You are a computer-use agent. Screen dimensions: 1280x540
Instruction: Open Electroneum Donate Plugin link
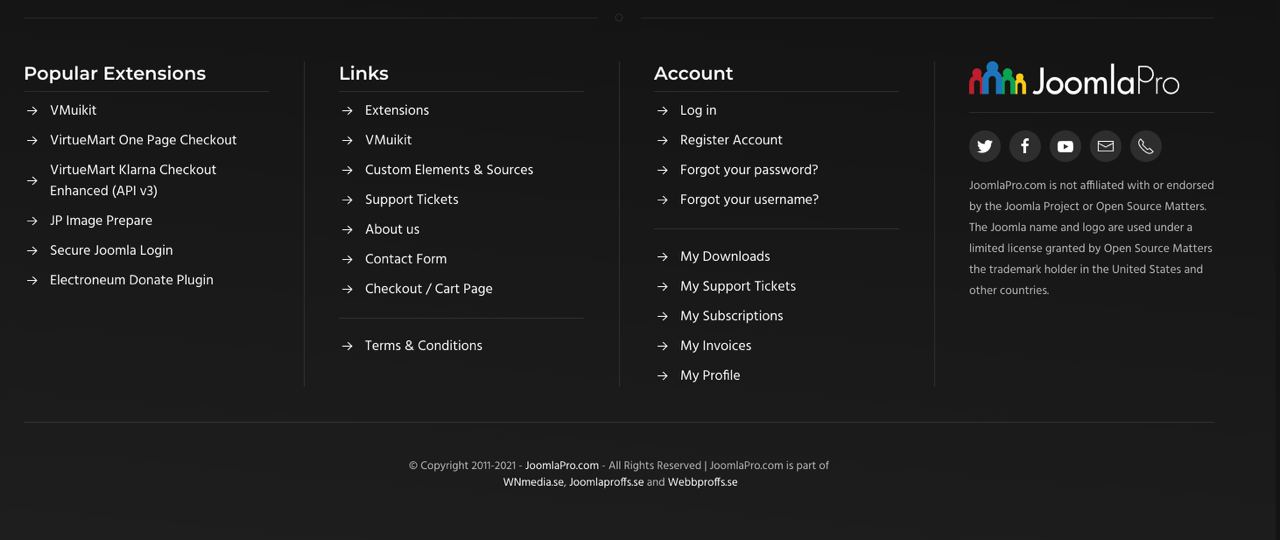(131, 281)
